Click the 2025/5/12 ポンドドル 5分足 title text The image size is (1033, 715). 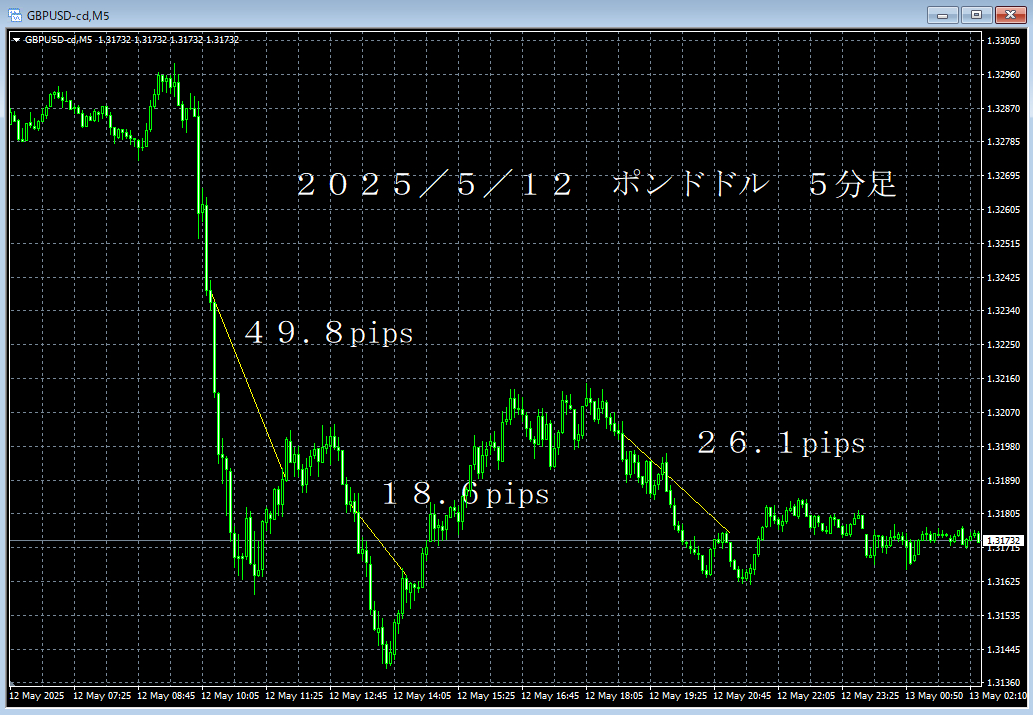pyautogui.click(x=597, y=184)
